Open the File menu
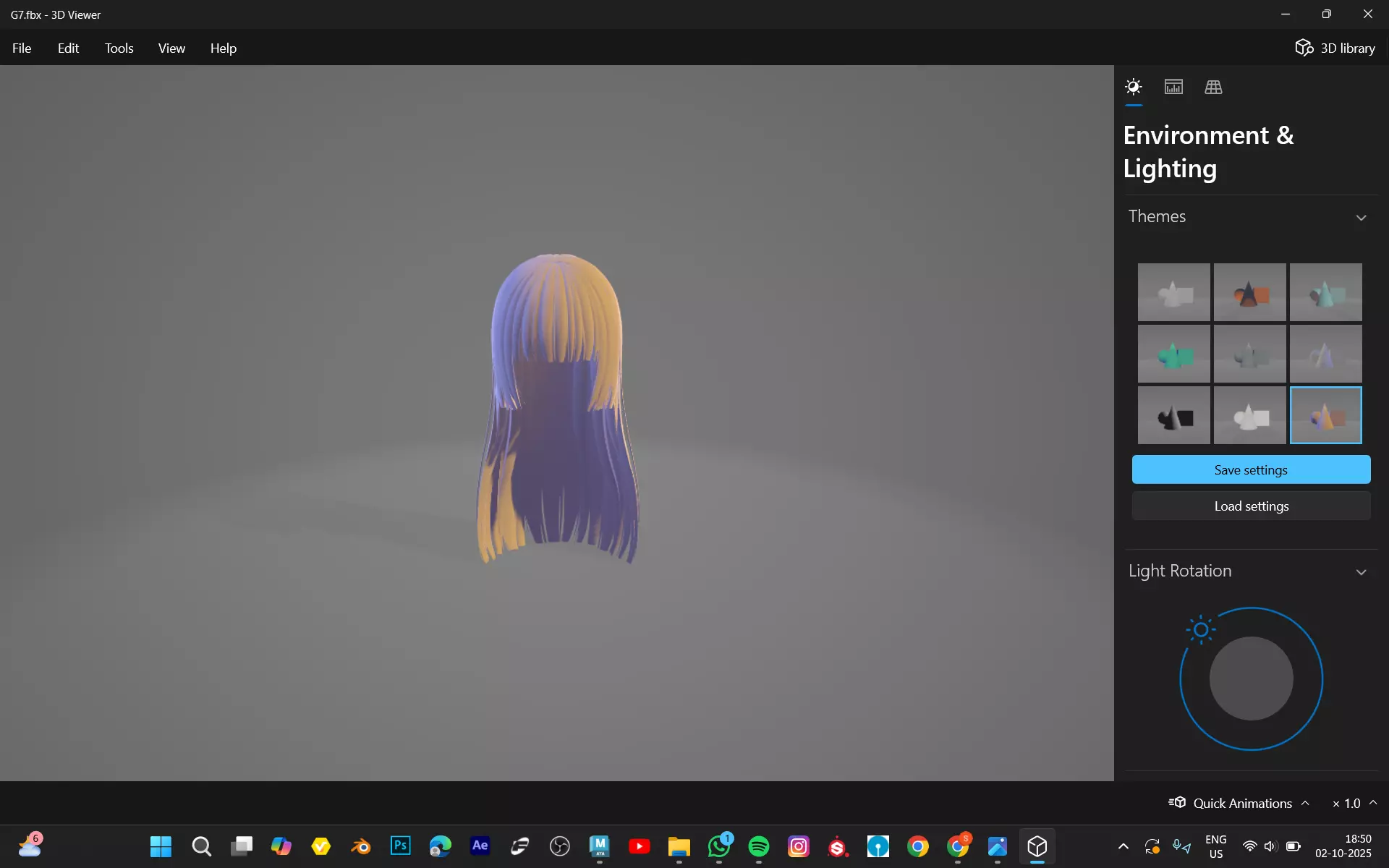The image size is (1389, 868). click(x=22, y=48)
